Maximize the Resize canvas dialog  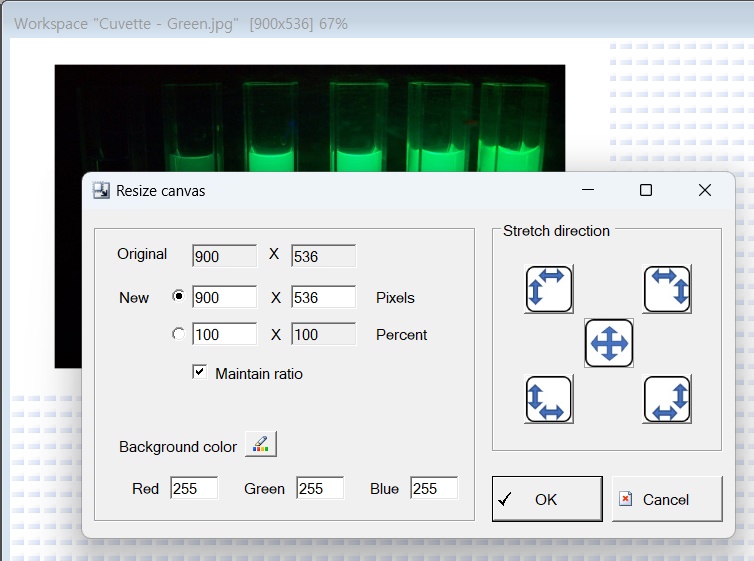(x=646, y=190)
